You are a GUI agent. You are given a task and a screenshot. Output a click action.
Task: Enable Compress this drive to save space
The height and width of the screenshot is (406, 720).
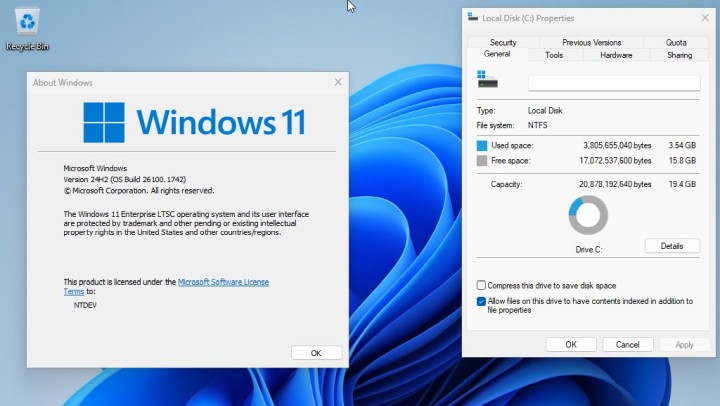coord(482,285)
